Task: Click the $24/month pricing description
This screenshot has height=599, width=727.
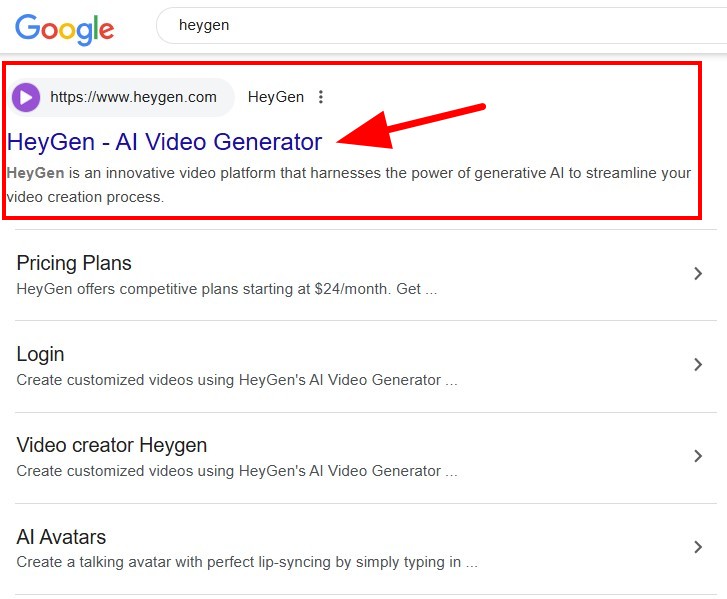Action: (x=227, y=289)
